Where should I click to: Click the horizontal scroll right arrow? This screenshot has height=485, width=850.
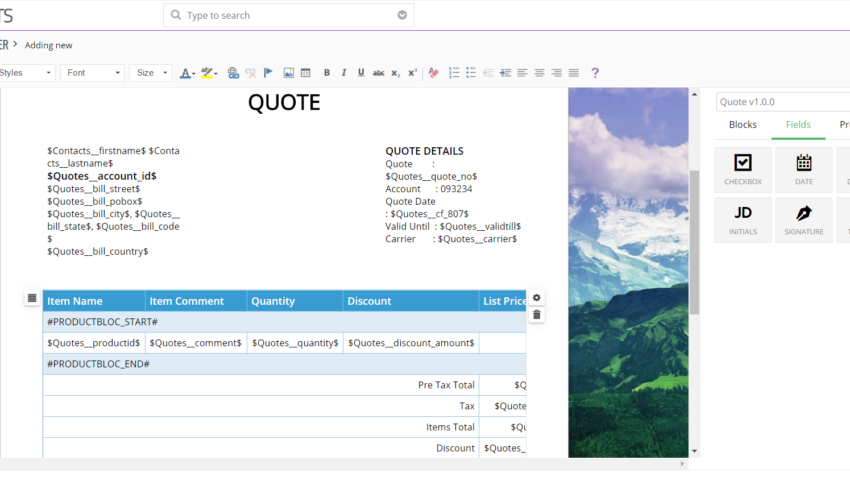(x=682, y=464)
